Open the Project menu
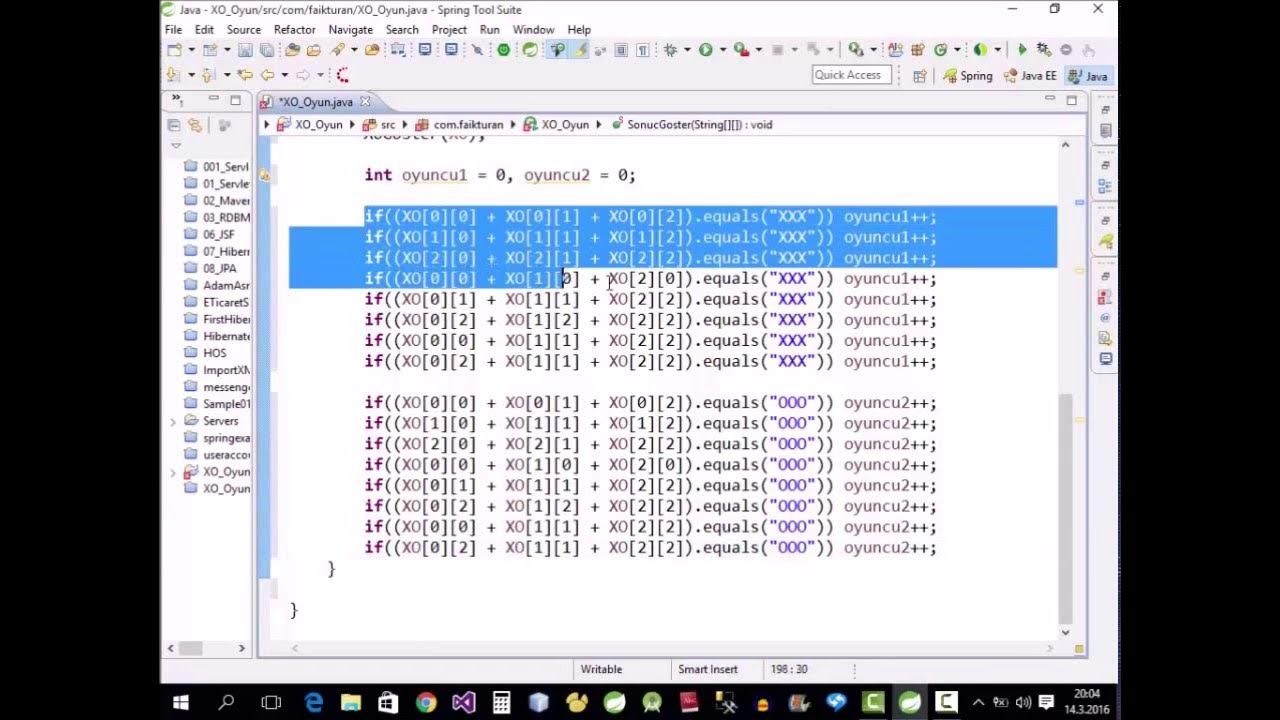Viewport: 1280px width, 720px height. [x=449, y=30]
